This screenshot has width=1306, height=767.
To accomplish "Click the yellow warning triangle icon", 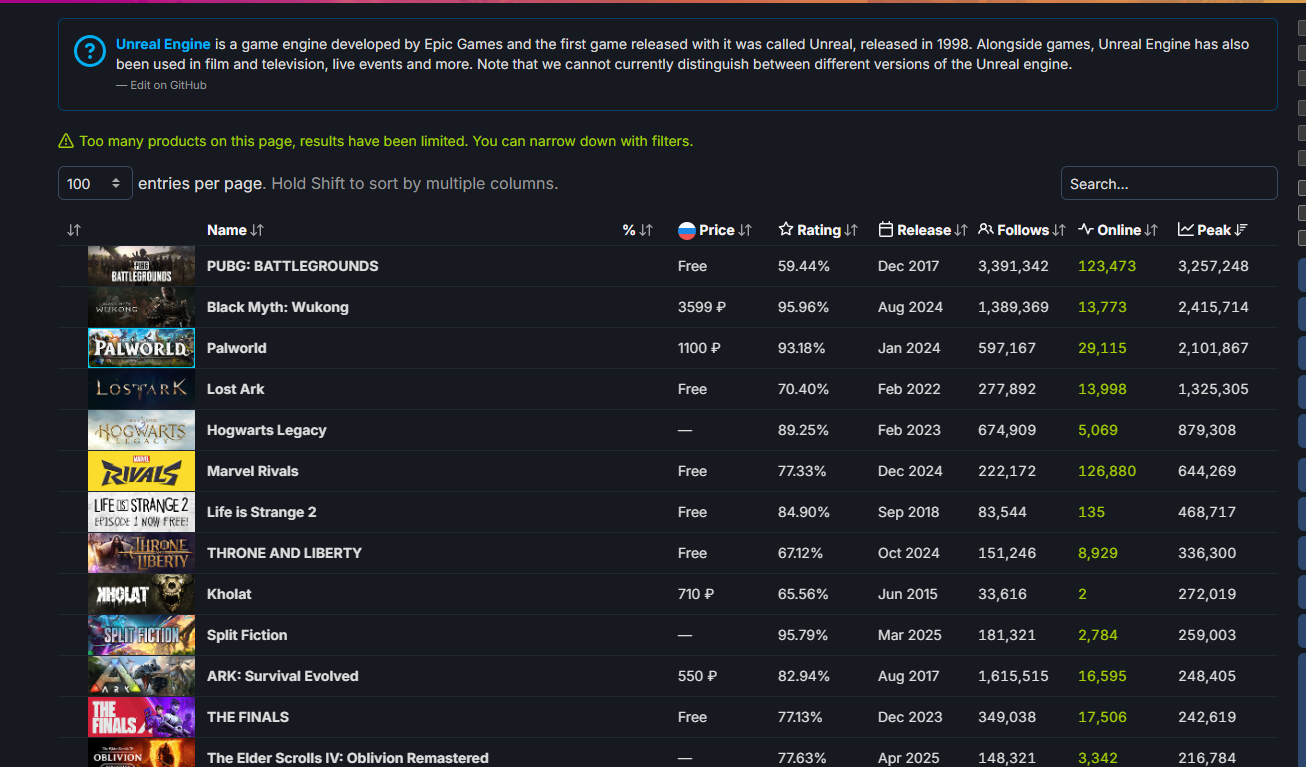I will pos(66,141).
